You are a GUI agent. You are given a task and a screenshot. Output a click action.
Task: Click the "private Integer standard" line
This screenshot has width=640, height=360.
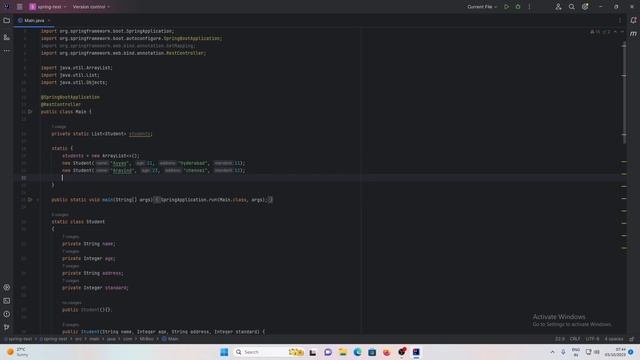[x=95, y=288]
